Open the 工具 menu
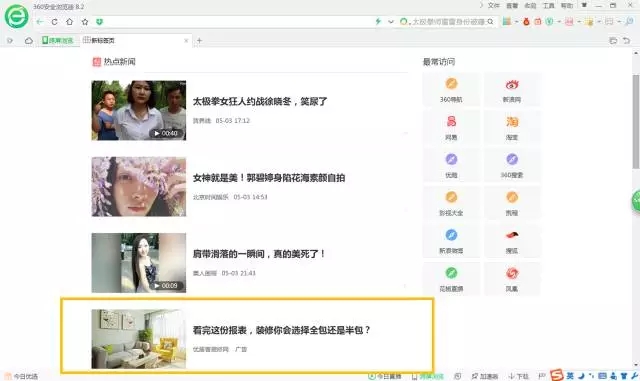This screenshot has height=381, width=640. click(x=549, y=5)
